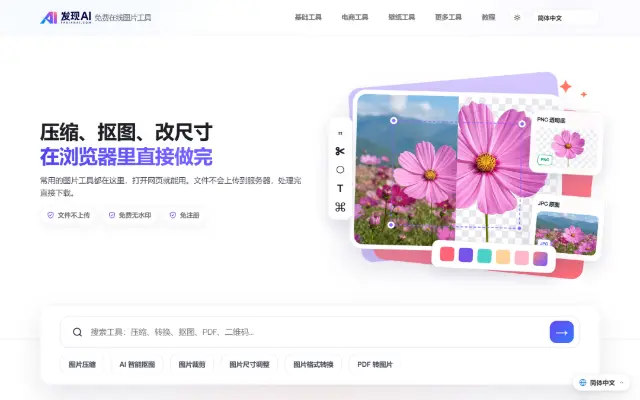Image resolution: width=640 pixels, height=400 pixels.
Task: Open the 图片尺寸调整 quick tool
Action: pos(249,364)
